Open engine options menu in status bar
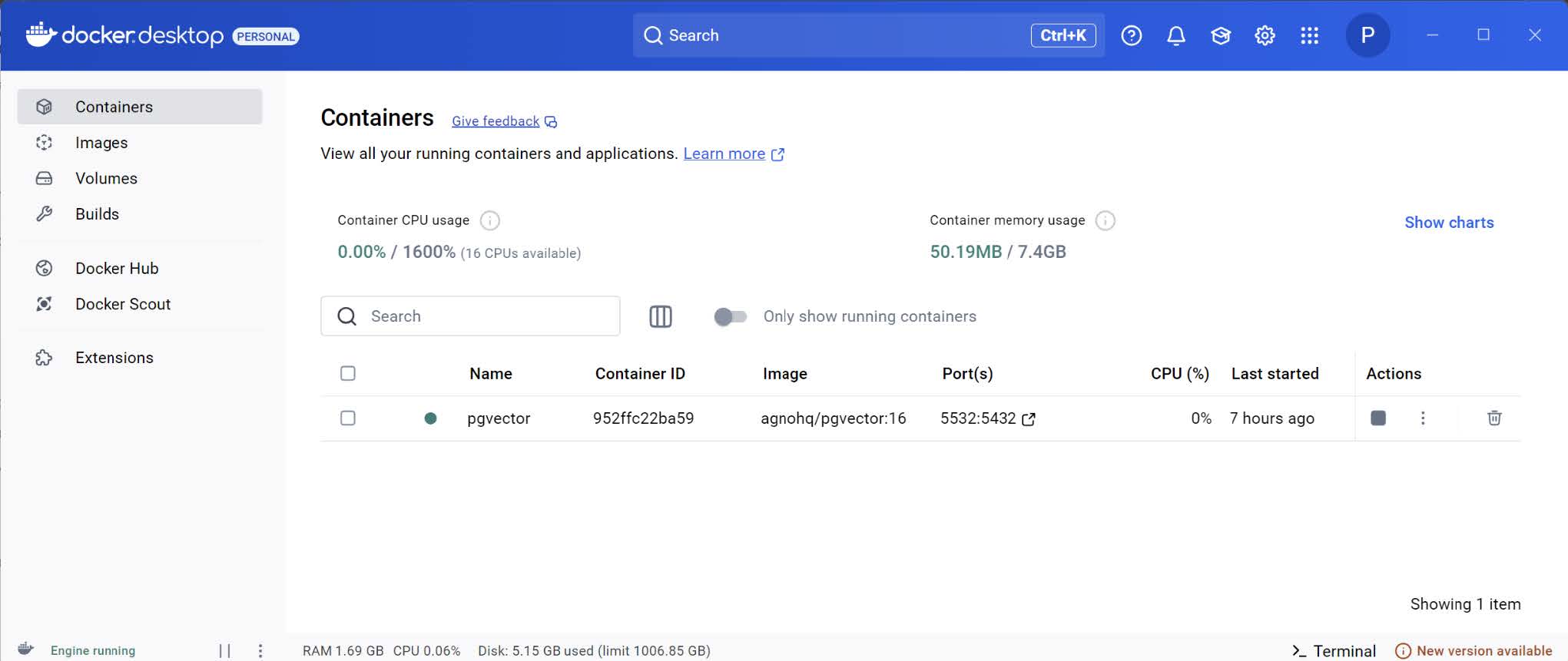The width and height of the screenshot is (1568, 661). pyautogui.click(x=260, y=650)
